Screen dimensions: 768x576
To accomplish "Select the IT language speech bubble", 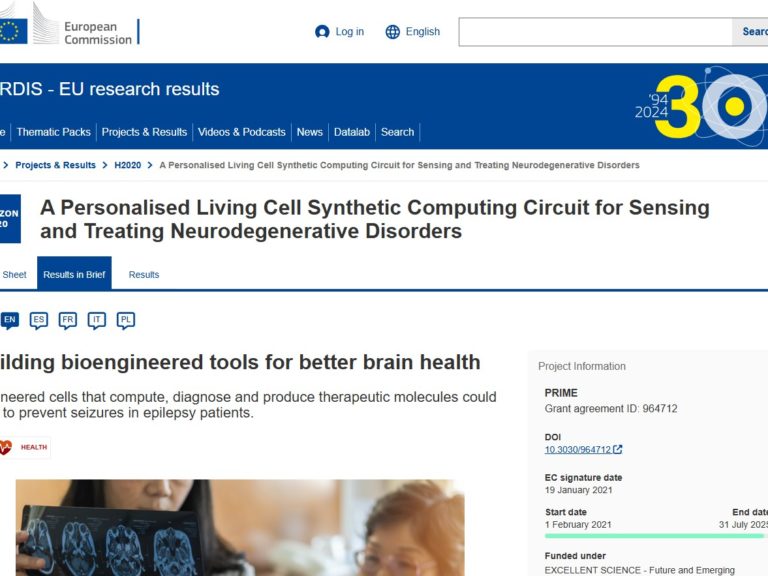I will pyautogui.click(x=97, y=320).
